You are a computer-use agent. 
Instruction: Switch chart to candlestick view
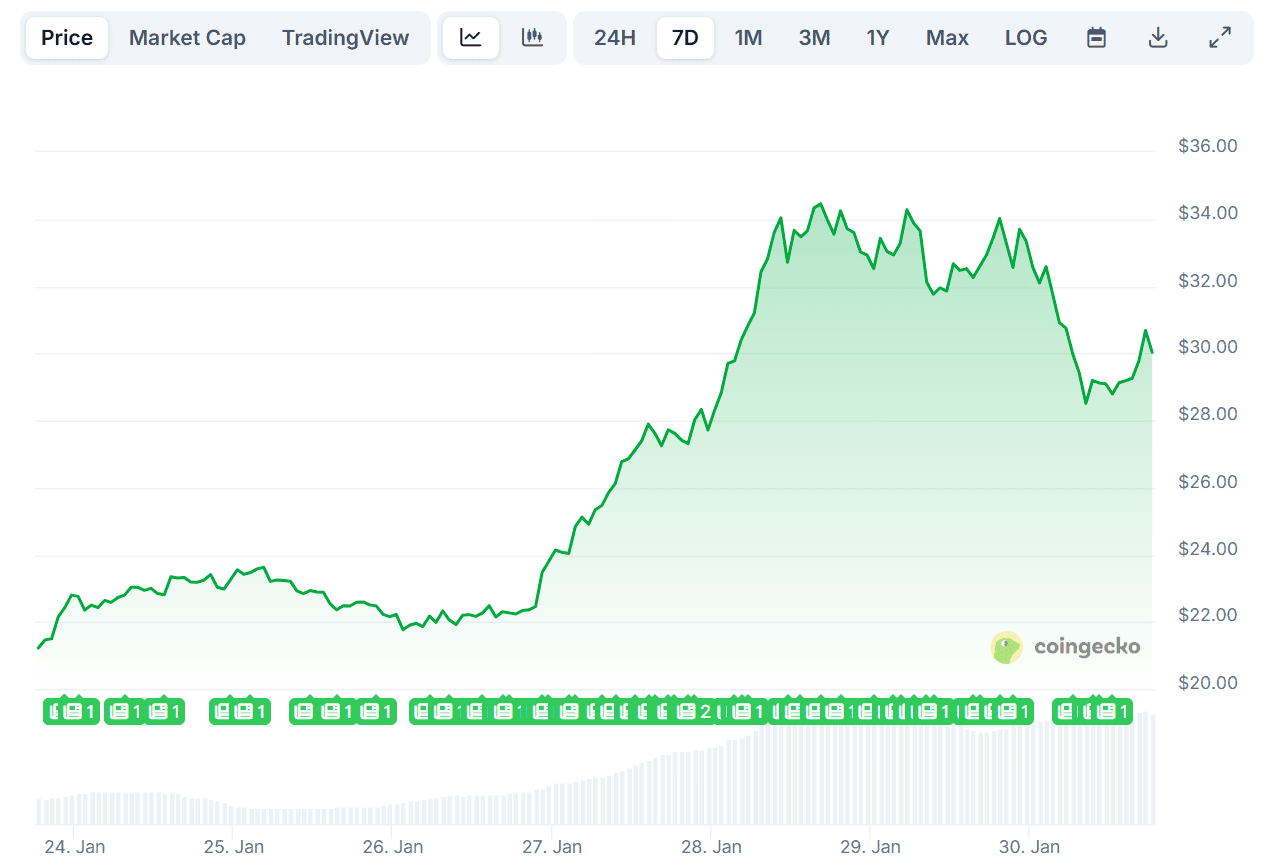[533, 37]
